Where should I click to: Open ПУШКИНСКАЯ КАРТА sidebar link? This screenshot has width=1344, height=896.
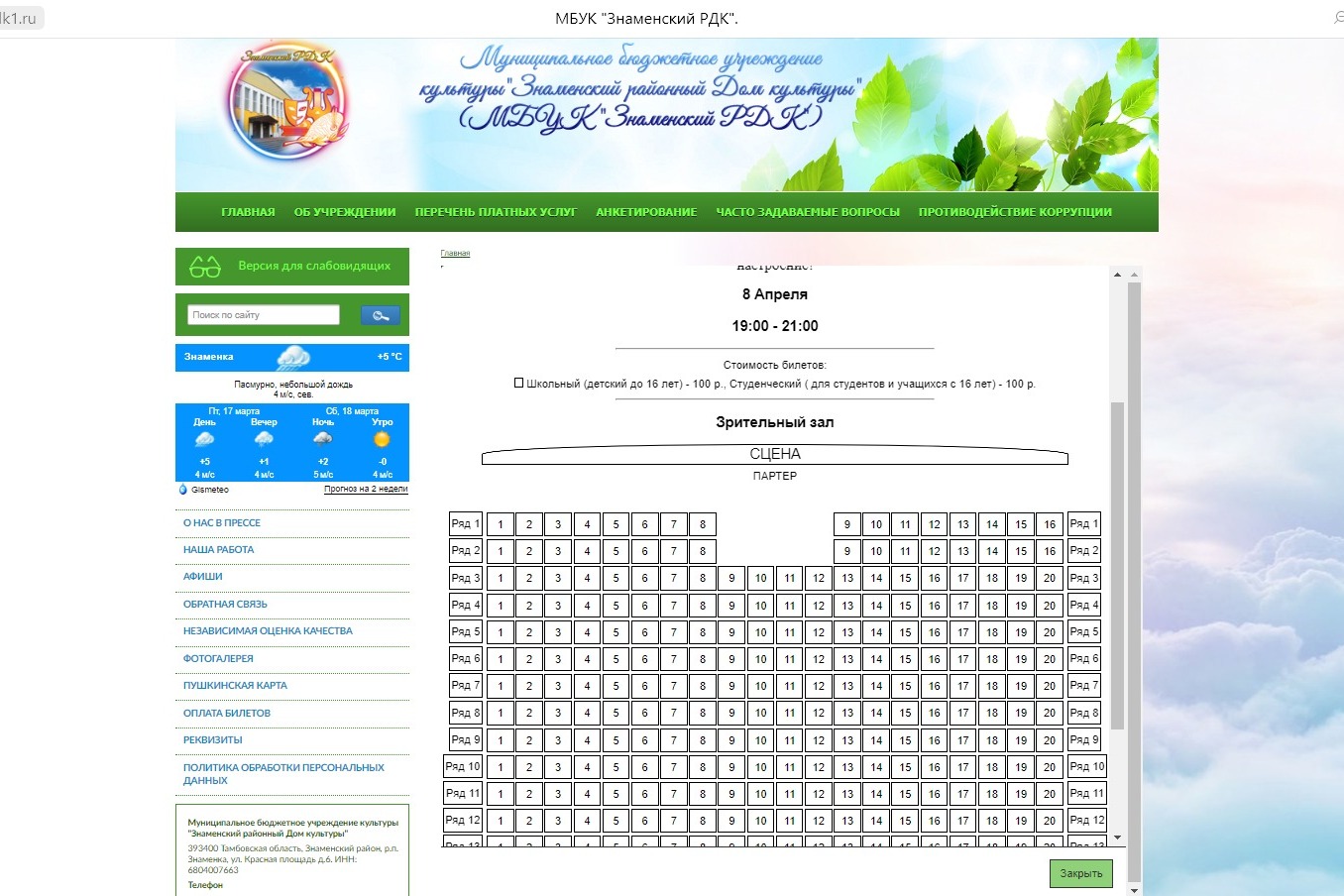tap(235, 686)
